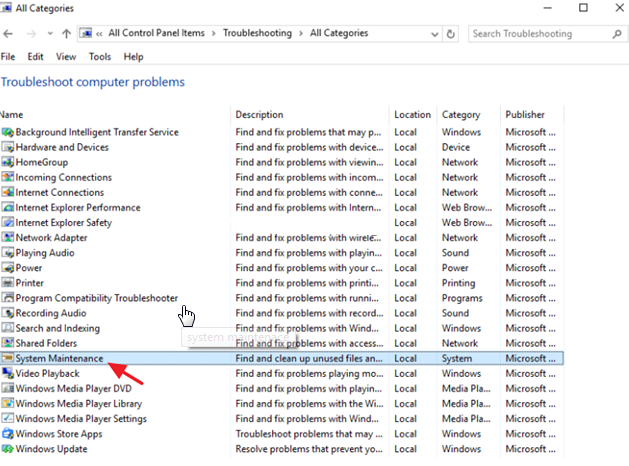Click the Hardware and Devices icon

(x=8, y=147)
